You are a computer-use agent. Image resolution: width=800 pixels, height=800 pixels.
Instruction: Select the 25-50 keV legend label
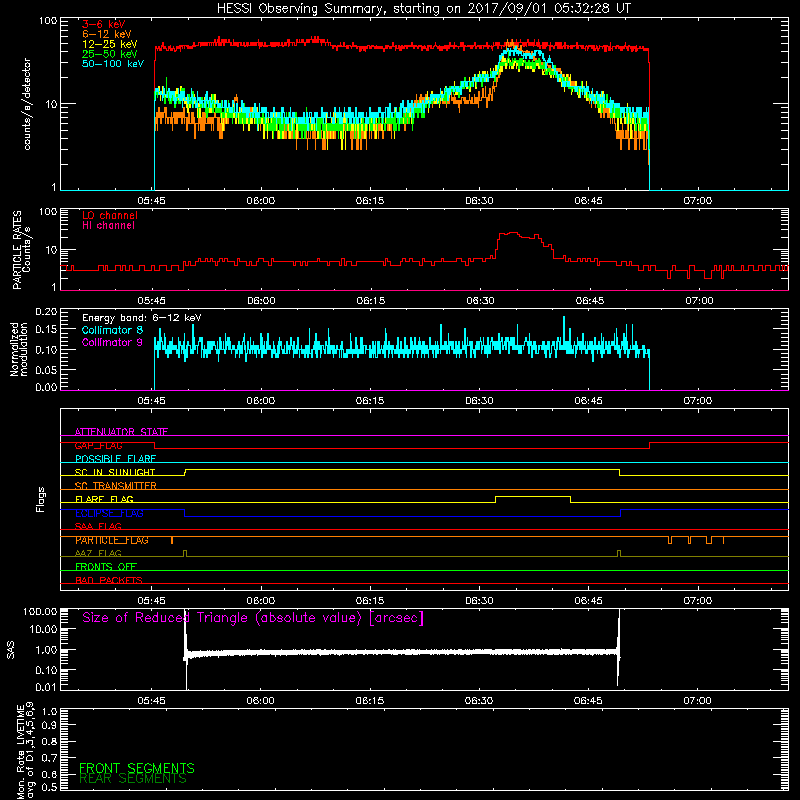(x=110, y=54)
